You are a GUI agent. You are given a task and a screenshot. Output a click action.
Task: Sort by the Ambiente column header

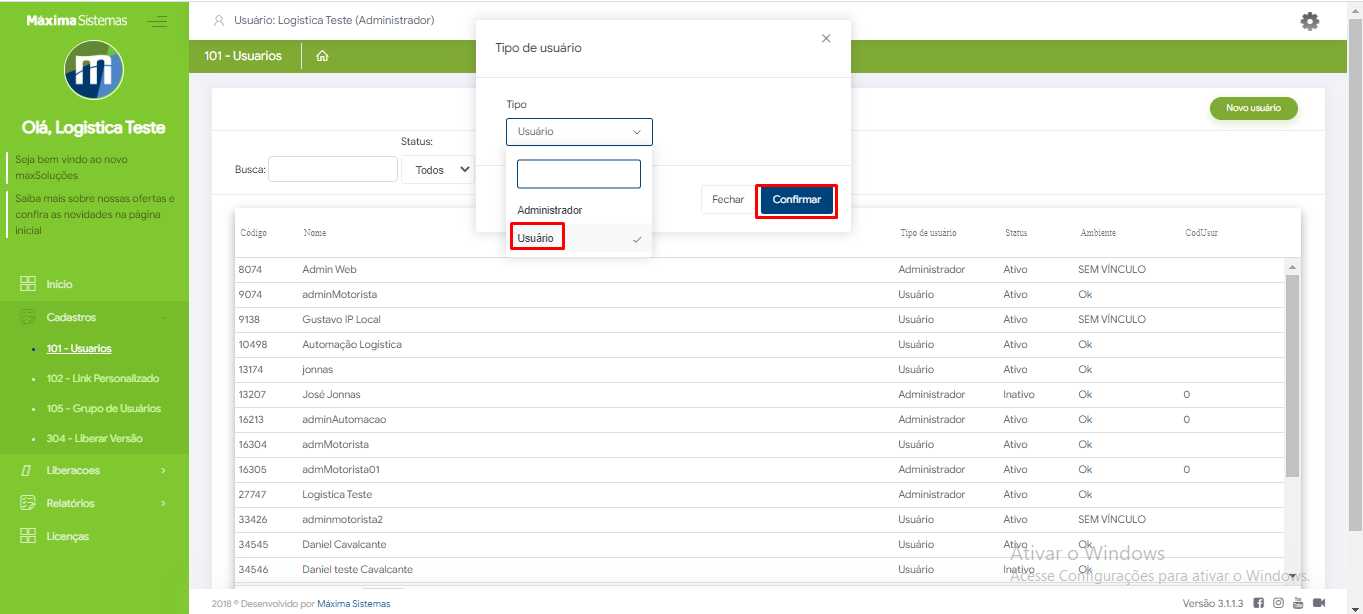click(x=1098, y=233)
